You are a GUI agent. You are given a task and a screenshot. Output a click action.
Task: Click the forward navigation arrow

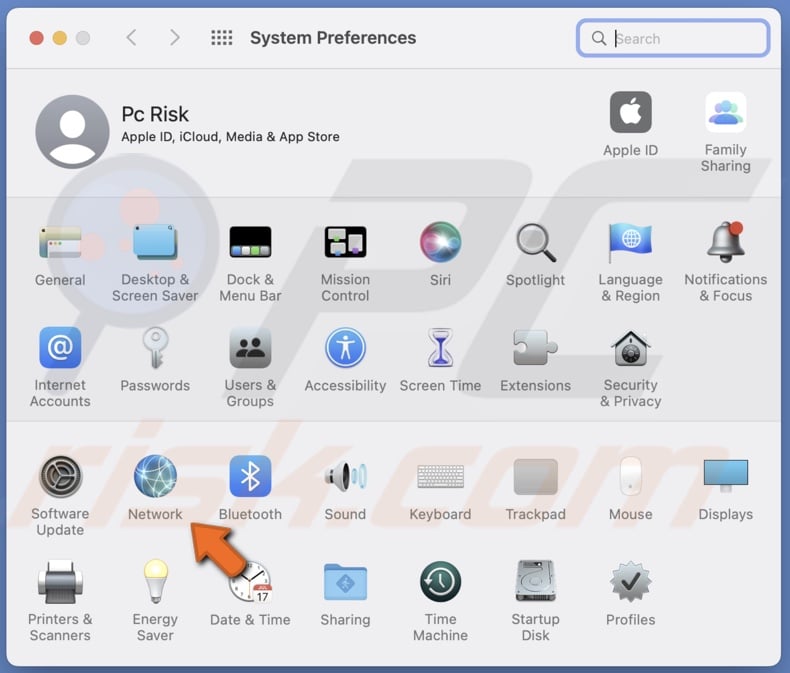[x=175, y=38]
